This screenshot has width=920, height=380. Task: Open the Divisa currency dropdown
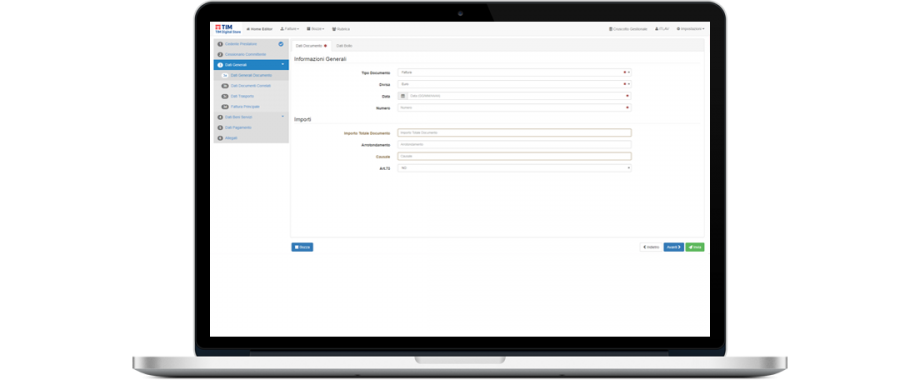pyautogui.click(x=515, y=84)
